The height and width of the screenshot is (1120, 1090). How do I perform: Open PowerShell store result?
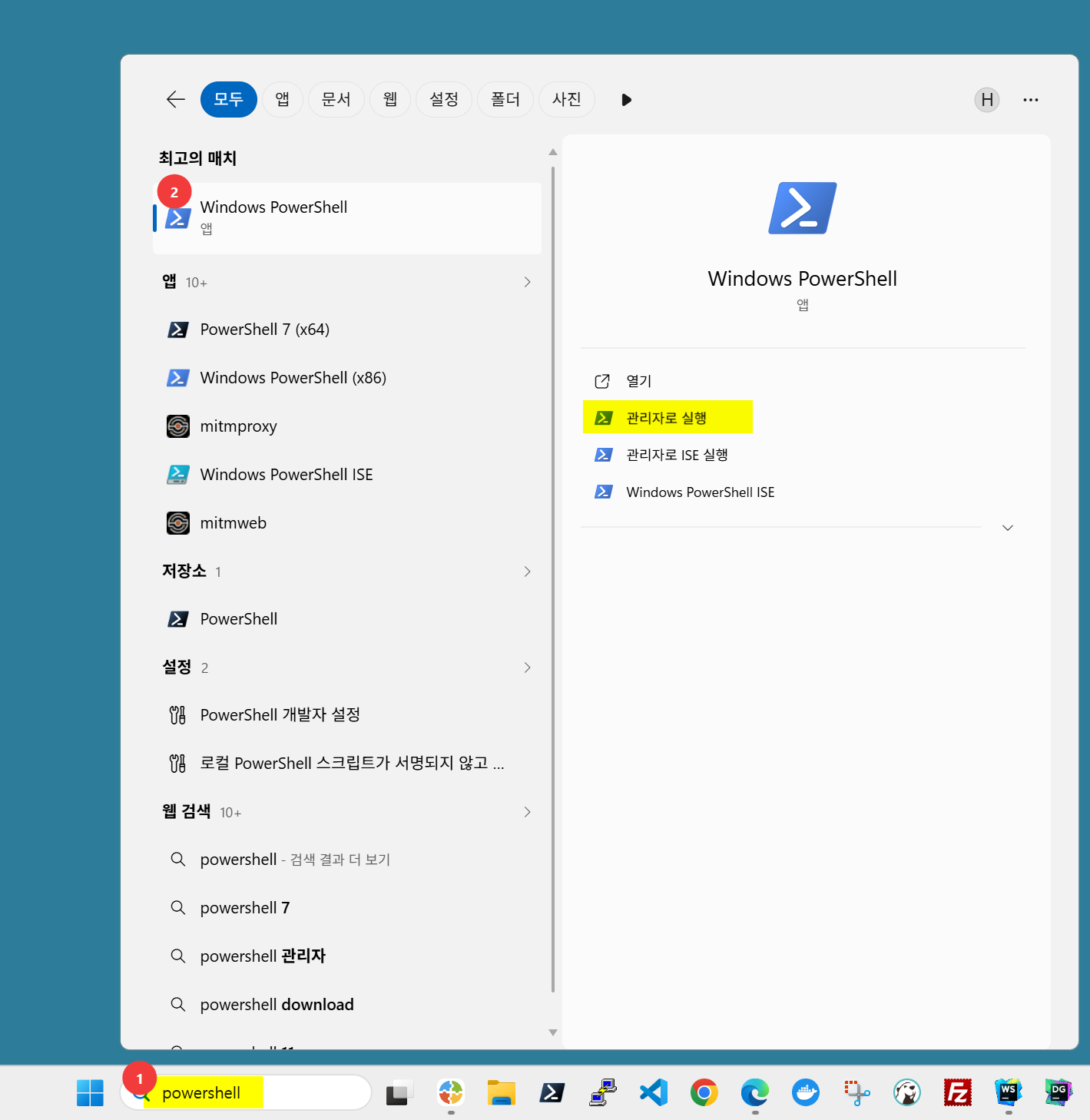[x=347, y=619]
